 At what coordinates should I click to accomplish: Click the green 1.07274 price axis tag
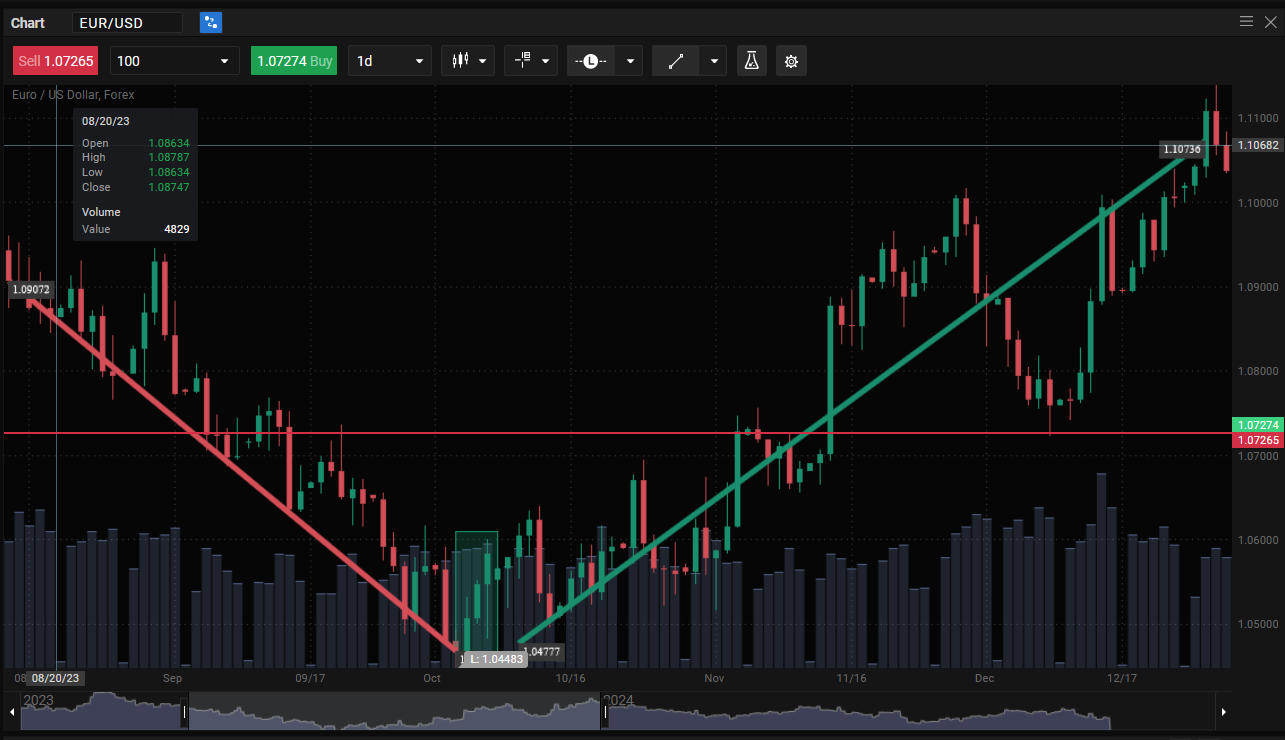(x=1258, y=425)
